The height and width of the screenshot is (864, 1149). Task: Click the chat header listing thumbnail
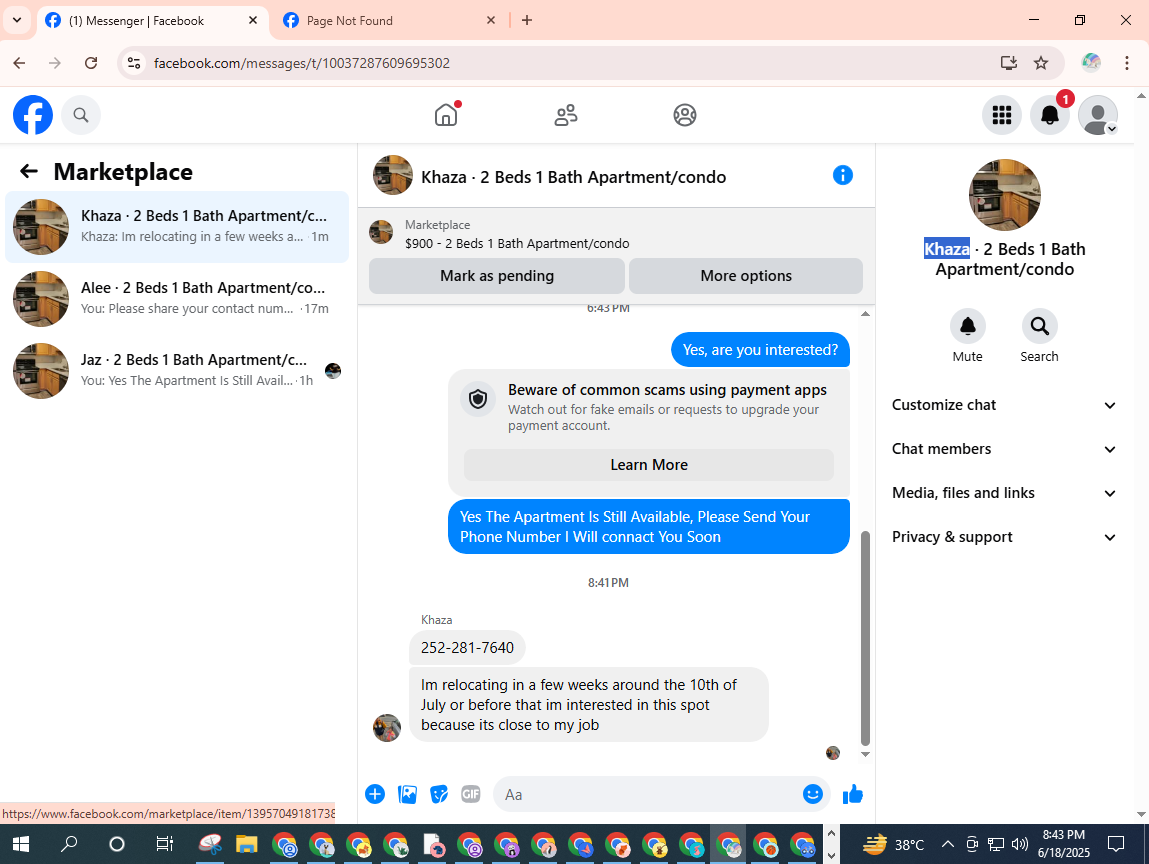[x=393, y=175]
